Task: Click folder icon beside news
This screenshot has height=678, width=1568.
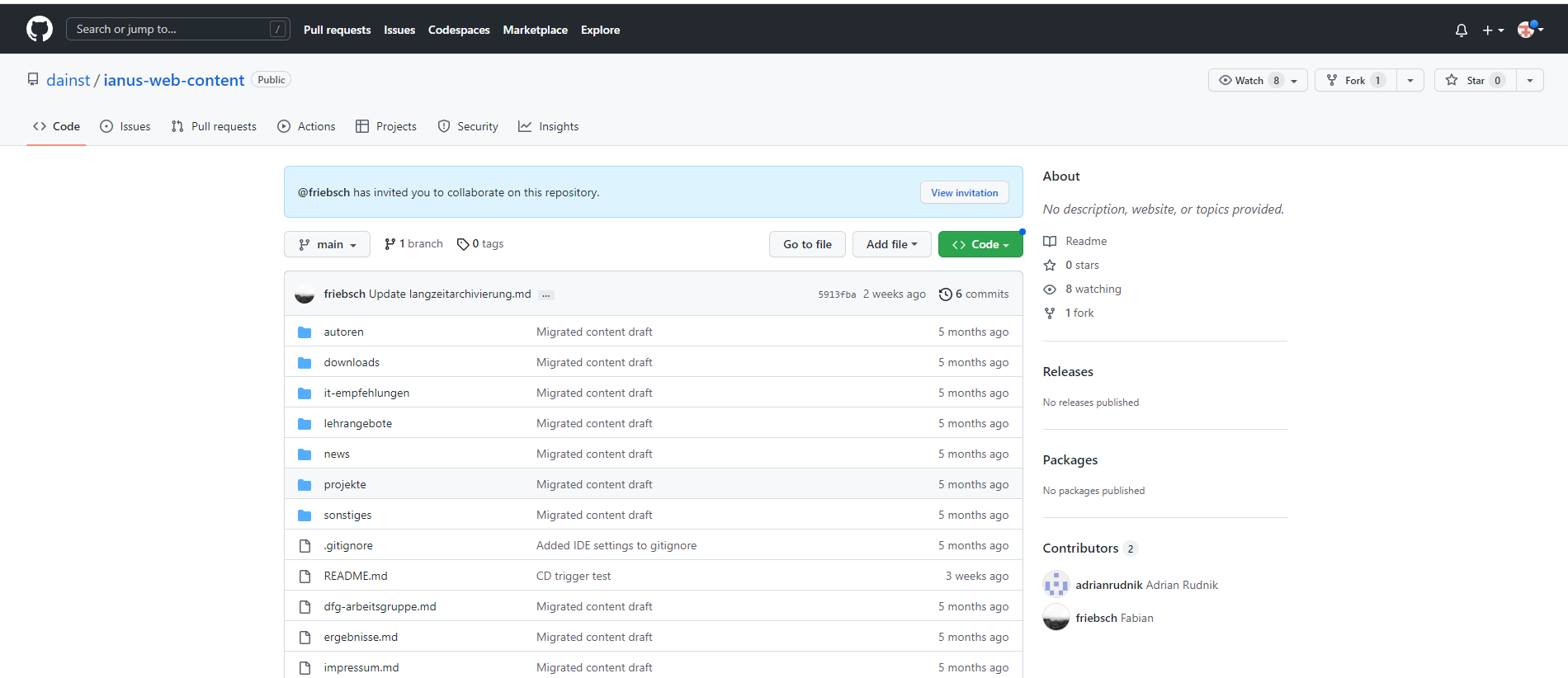Action: 305,454
